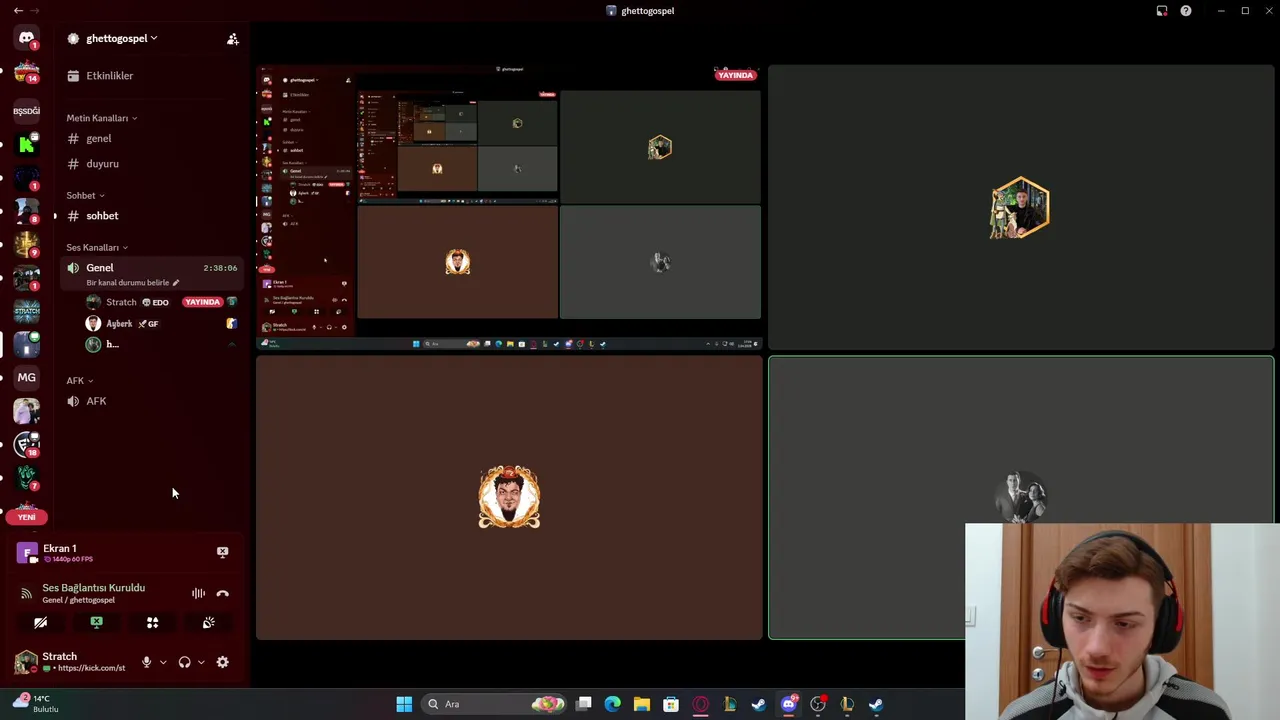
Task: Open the BŞSDĞİ server in sidebar
Action: click(26, 111)
